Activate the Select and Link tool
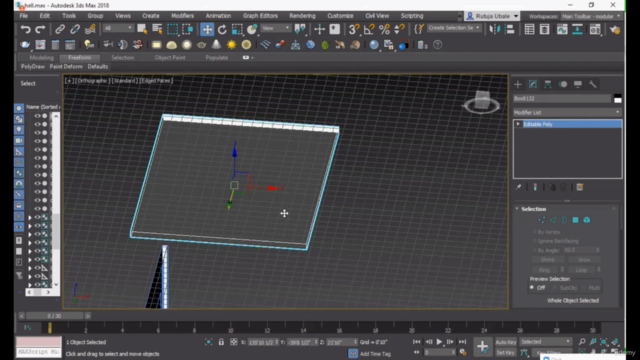640x360 pixels. [x=60, y=29]
